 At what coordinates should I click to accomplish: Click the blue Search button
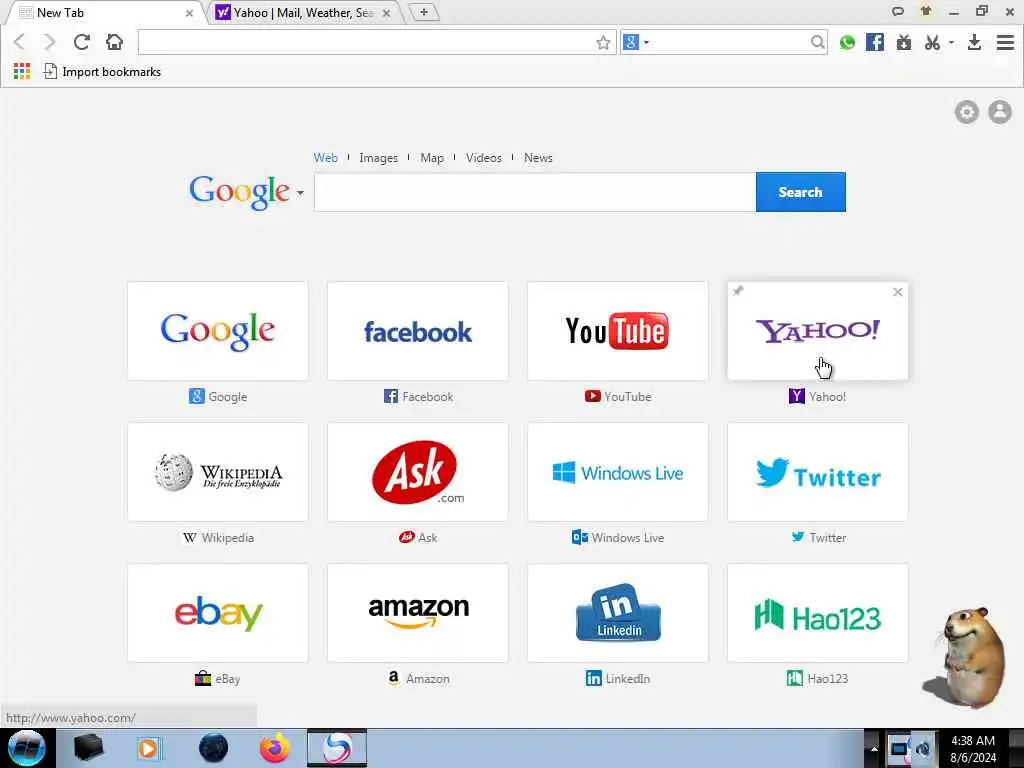pyautogui.click(x=800, y=192)
